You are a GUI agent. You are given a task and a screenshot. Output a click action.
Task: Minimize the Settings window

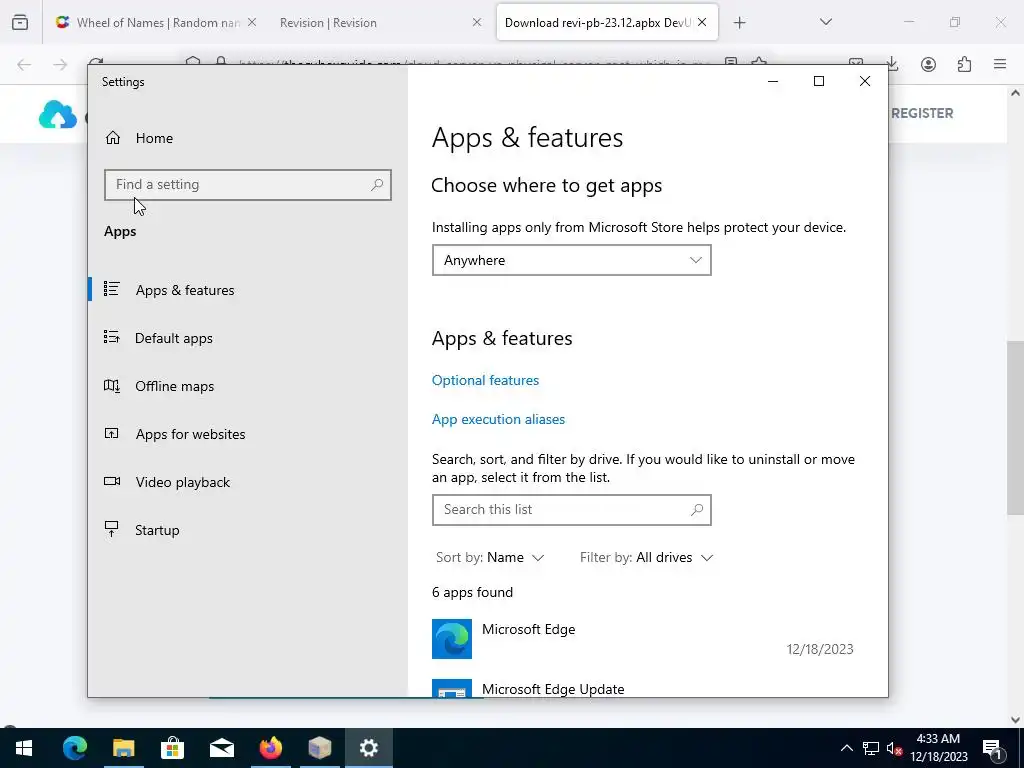[x=773, y=81]
